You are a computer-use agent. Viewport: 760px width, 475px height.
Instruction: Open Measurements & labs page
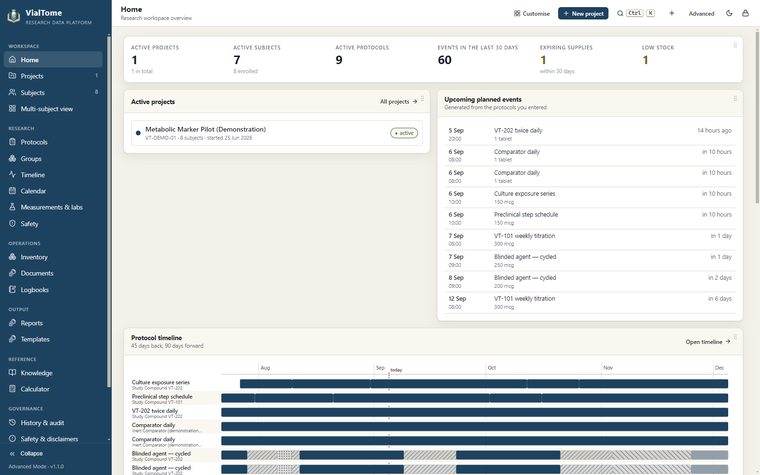(53, 207)
